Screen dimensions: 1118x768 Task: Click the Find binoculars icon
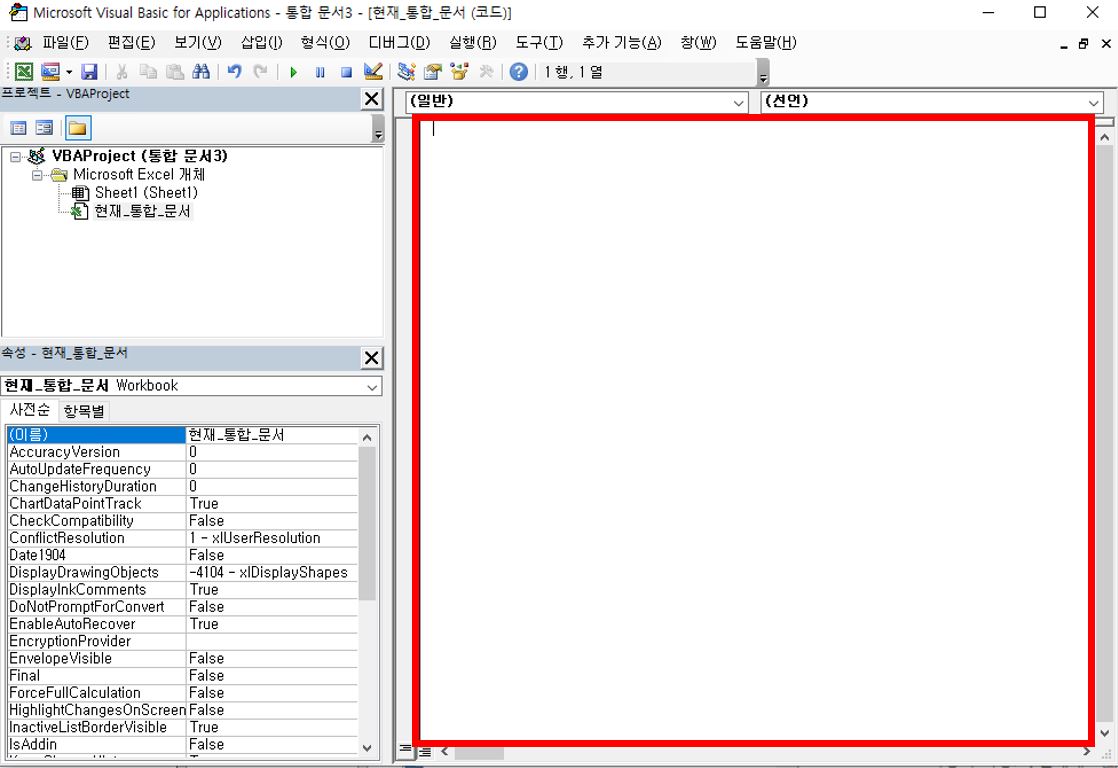(201, 71)
